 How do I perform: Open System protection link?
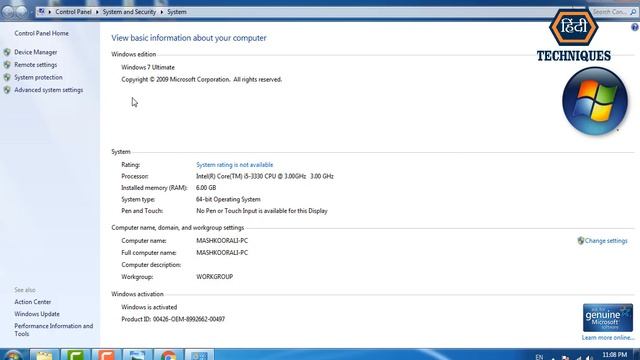(x=38, y=77)
